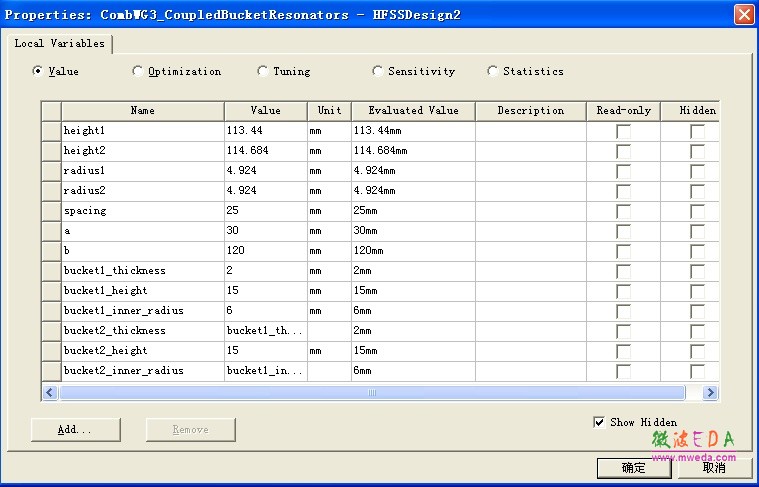This screenshot has width=759, height=487.
Task: Toggle Read-only checkbox for bucket2_inner_radius
Action: (x=623, y=371)
